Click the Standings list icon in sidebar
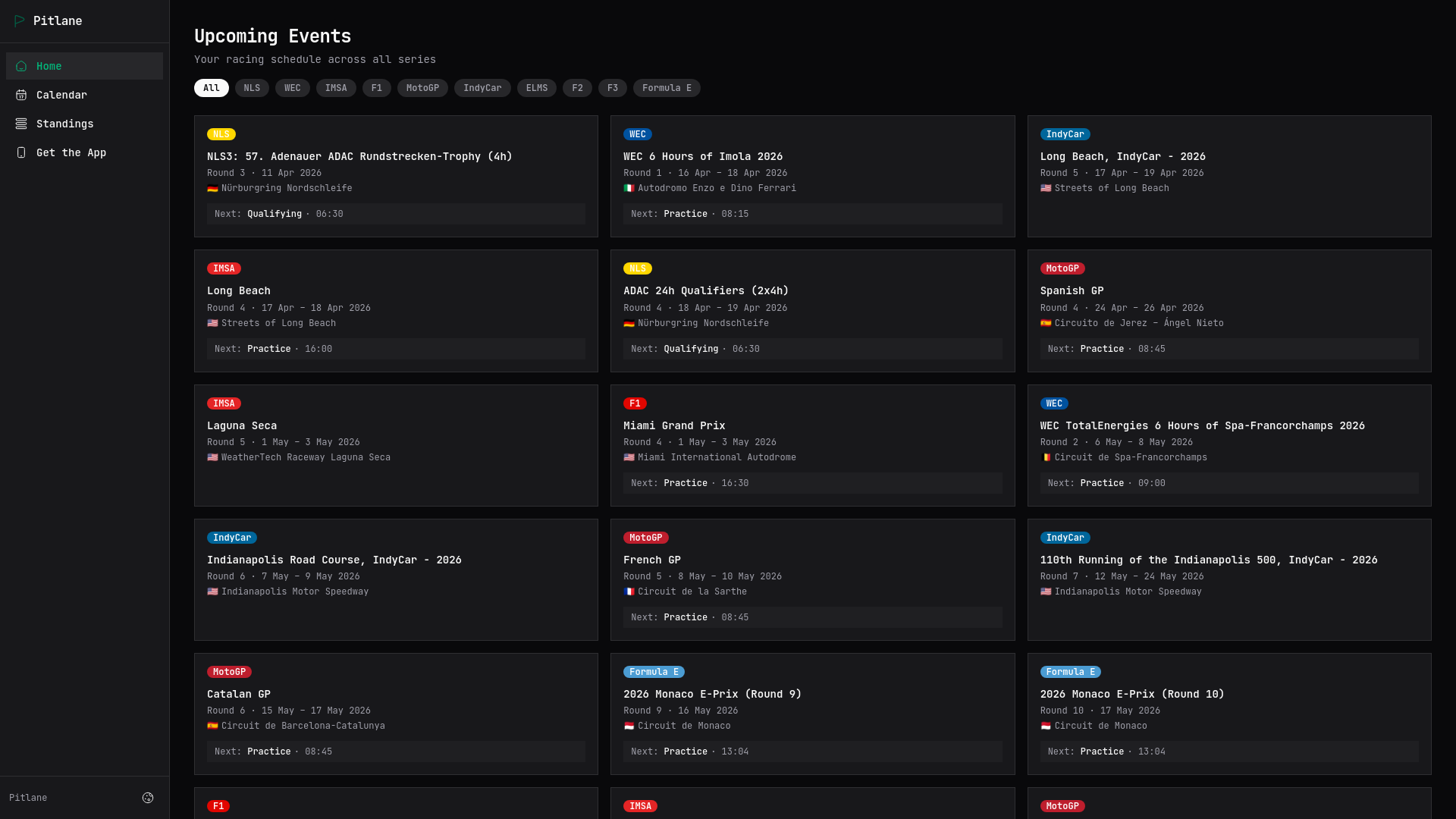1456x819 pixels. tap(21, 124)
